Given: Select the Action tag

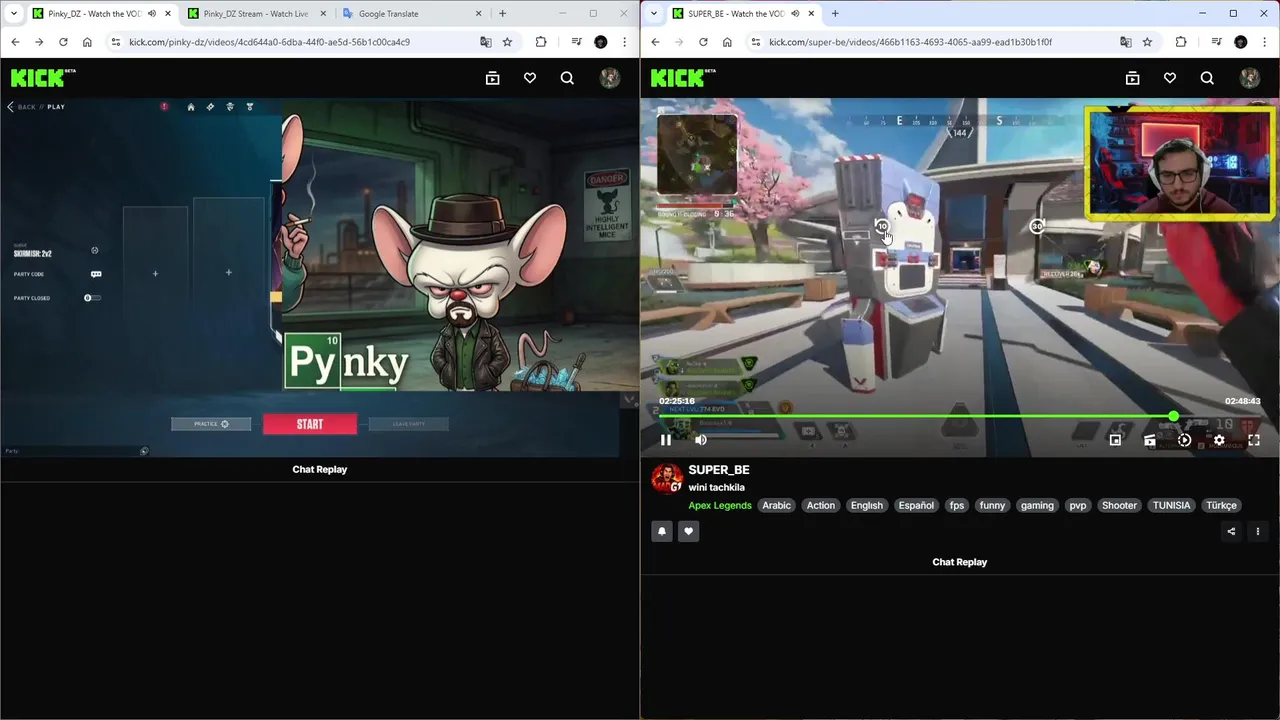Looking at the screenshot, I should coord(821,505).
